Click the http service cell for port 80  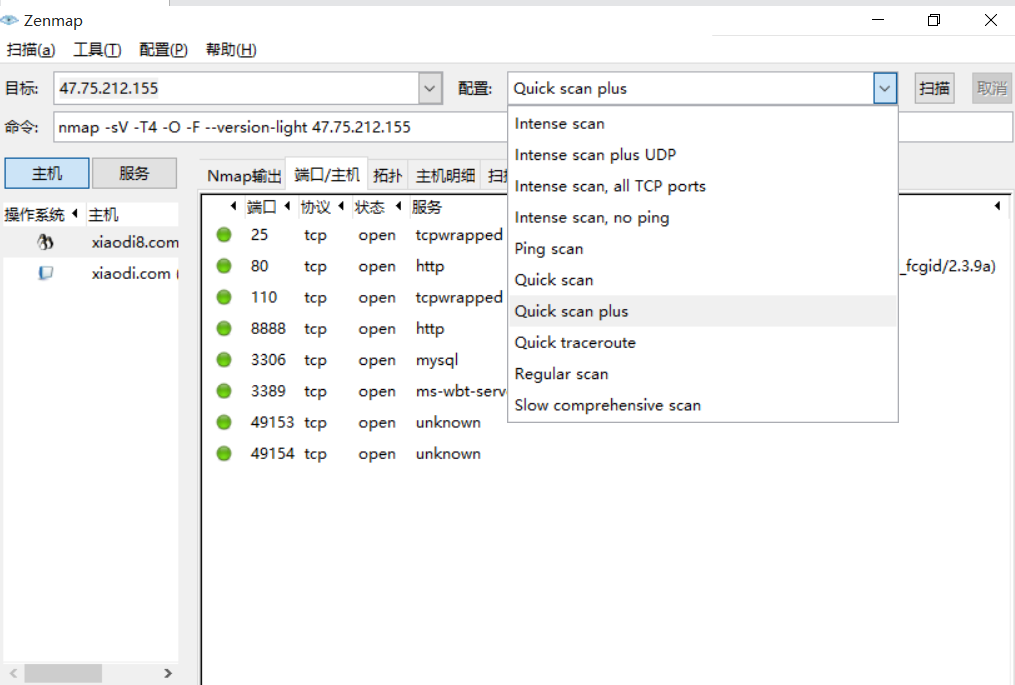point(430,266)
